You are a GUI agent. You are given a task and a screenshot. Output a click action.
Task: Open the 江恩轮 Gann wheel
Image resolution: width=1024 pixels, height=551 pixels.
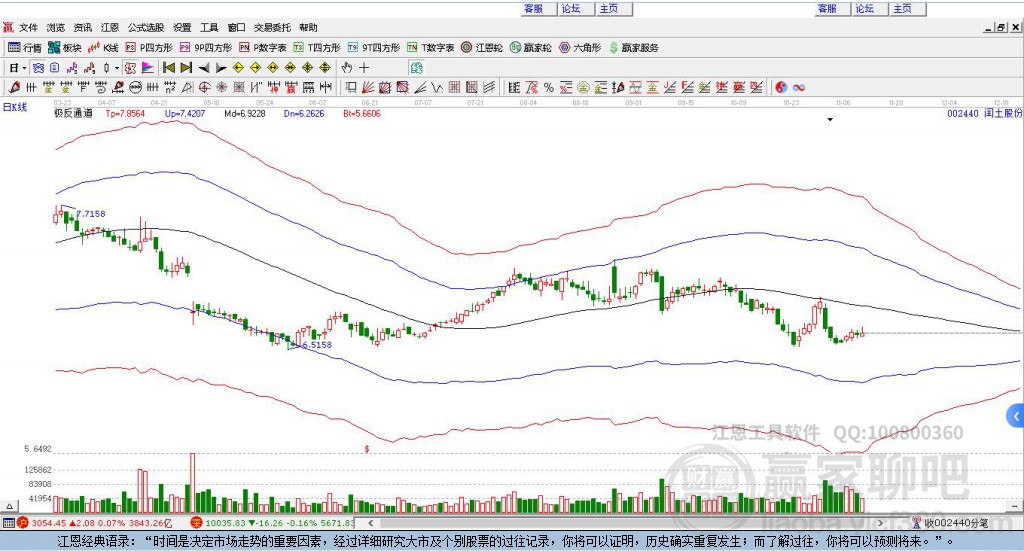(x=482, y=48)
